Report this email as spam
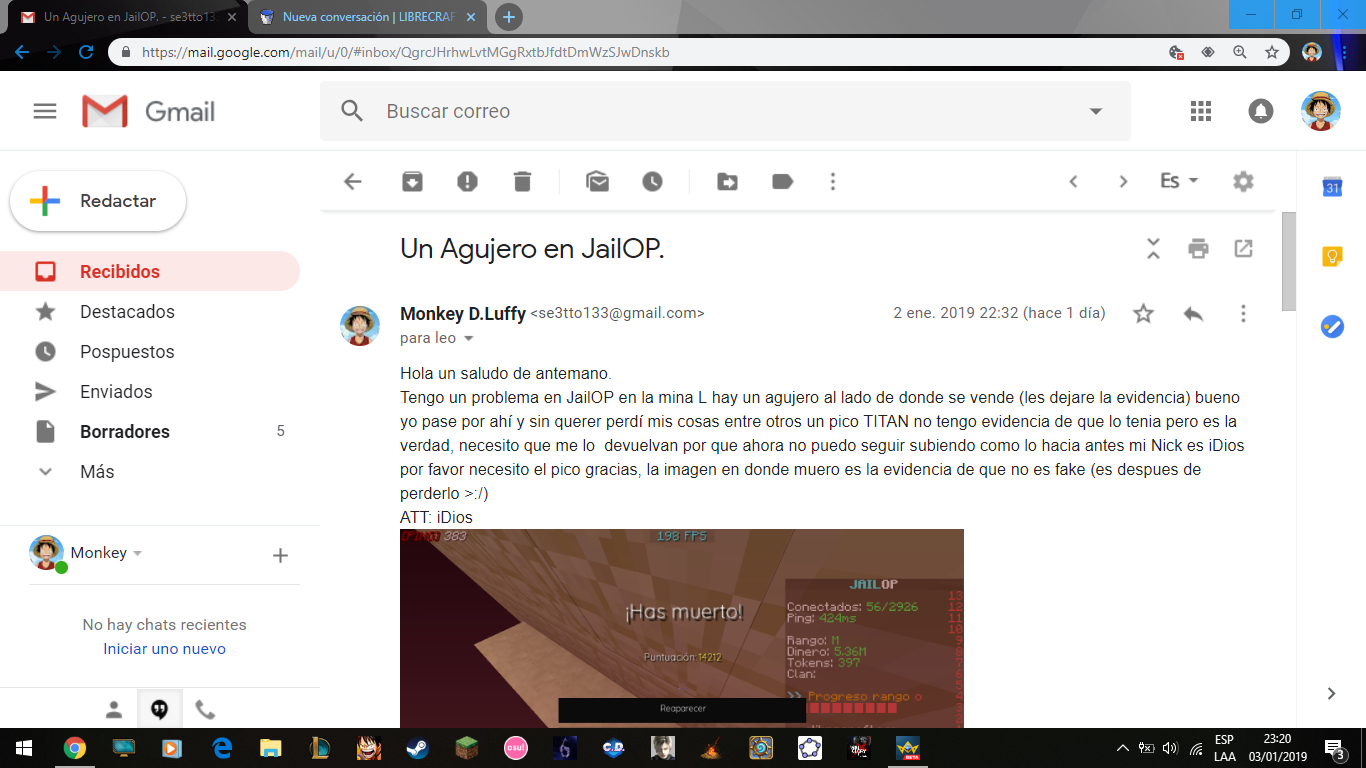 click(467, 181)
